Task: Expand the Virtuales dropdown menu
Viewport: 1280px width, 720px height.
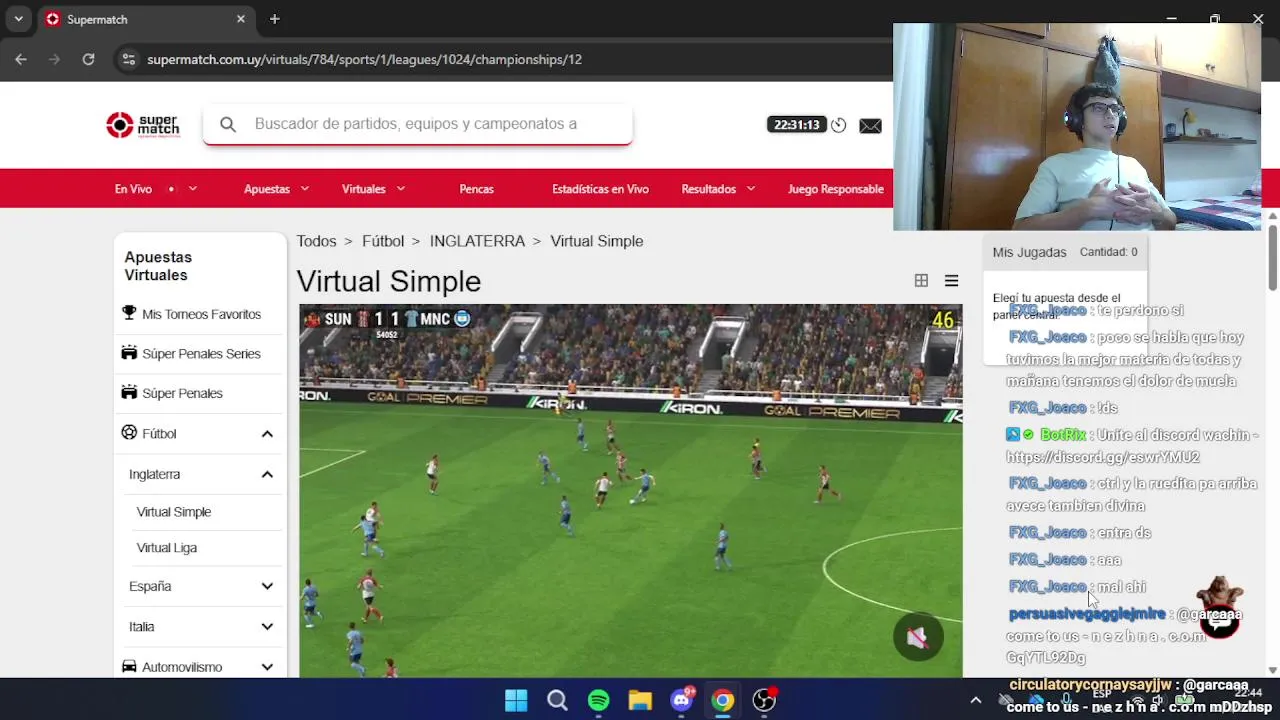Action: [x=374, y=189]
